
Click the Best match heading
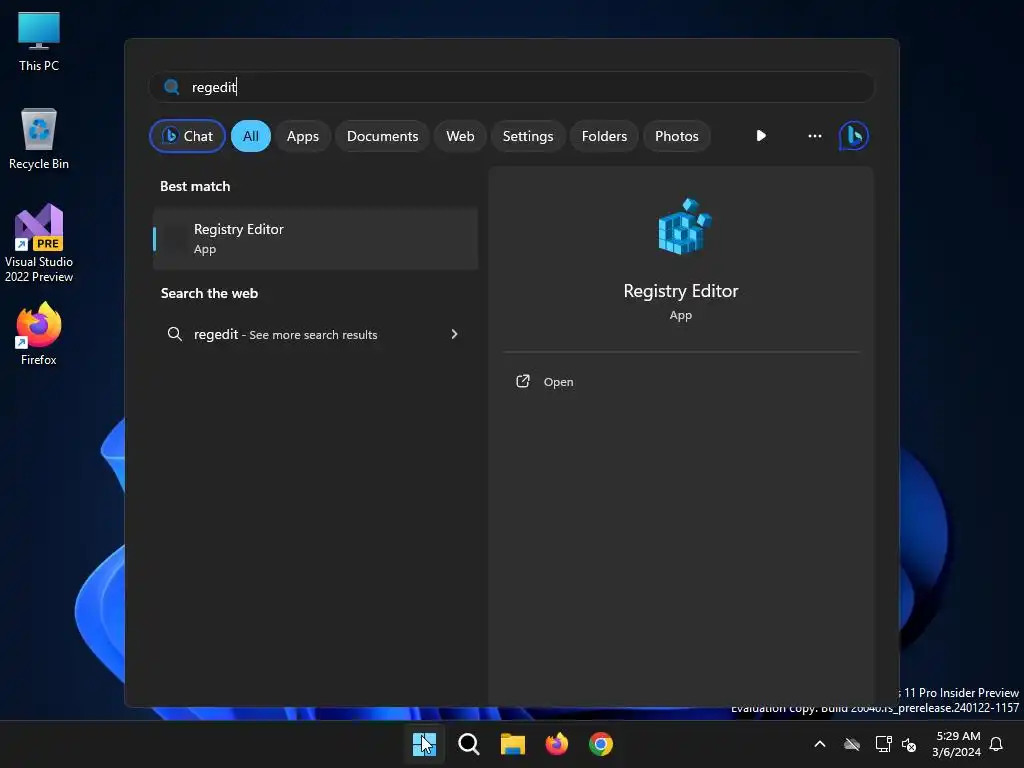(x=195, y=186)
